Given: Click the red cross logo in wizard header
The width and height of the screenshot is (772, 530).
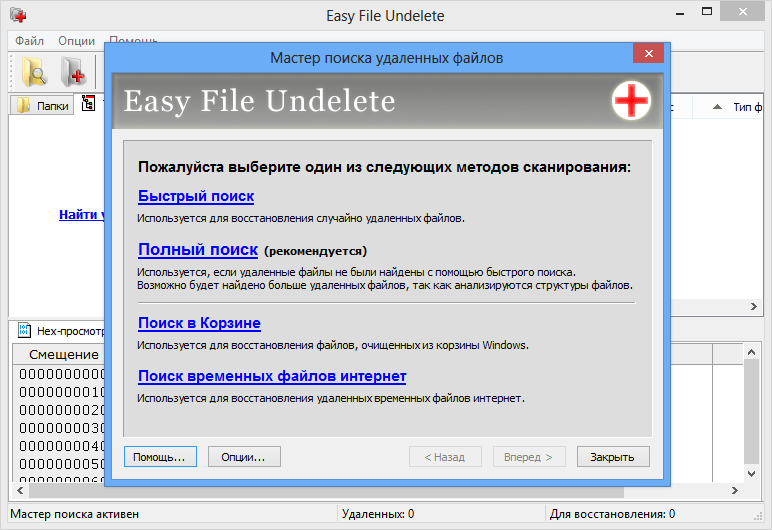Looking at the screenshot, I should tap(631, 100).
